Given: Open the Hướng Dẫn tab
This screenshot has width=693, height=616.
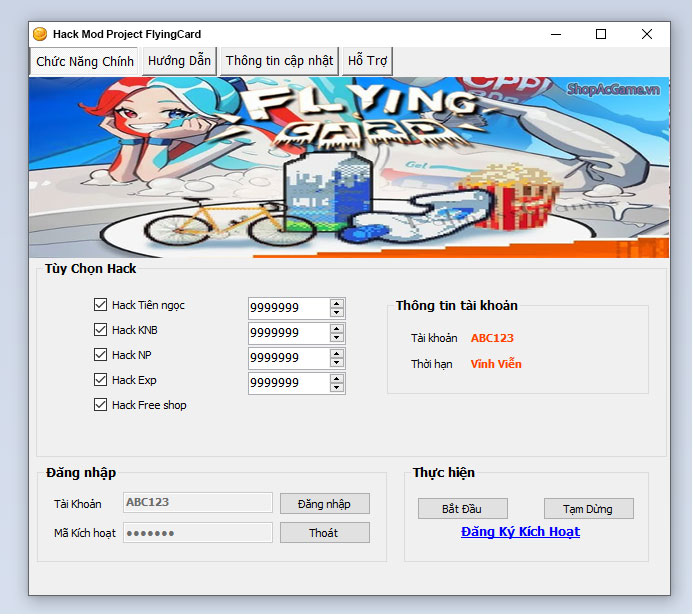Looking at the screenshot, I should 179,61.
